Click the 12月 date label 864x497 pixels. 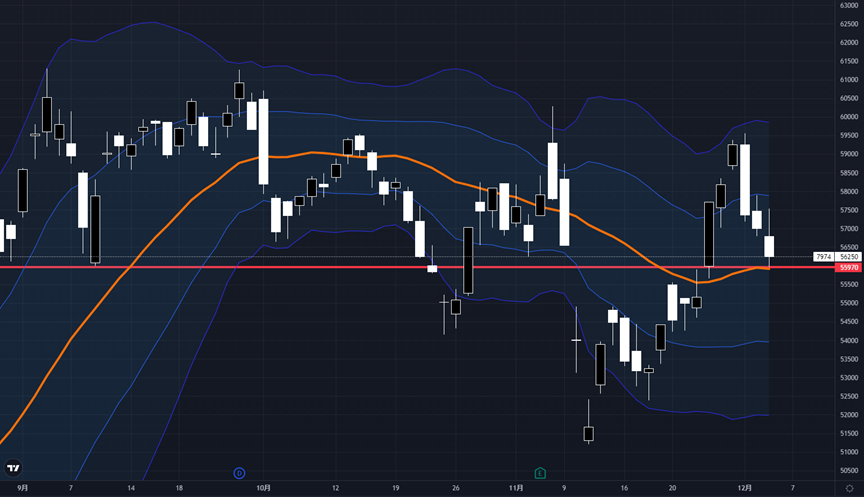tap(744, 488)
